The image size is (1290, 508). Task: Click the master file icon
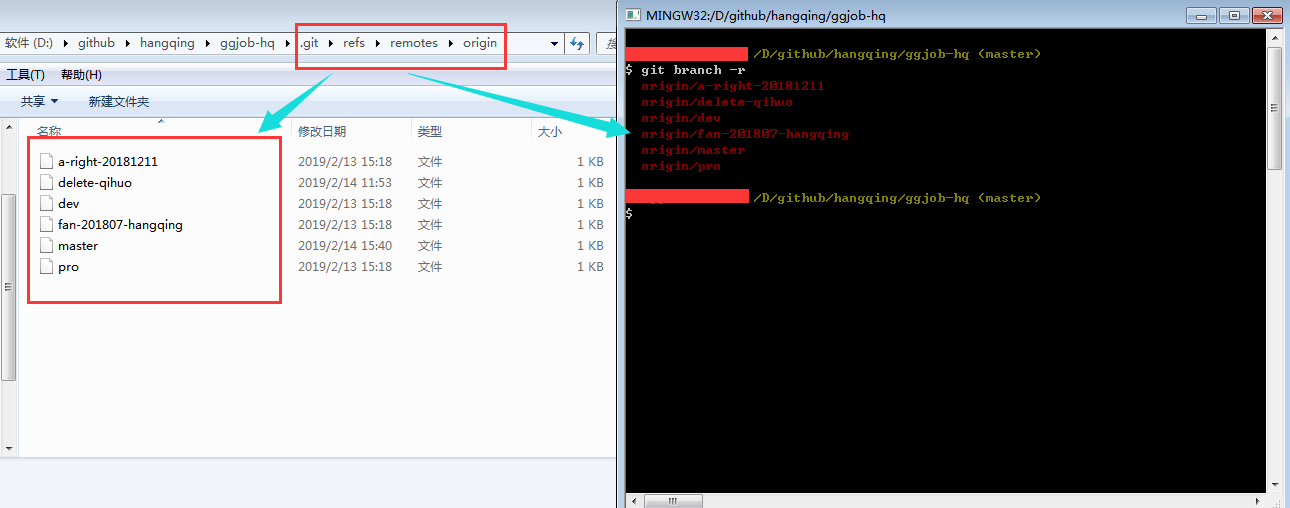45,245
